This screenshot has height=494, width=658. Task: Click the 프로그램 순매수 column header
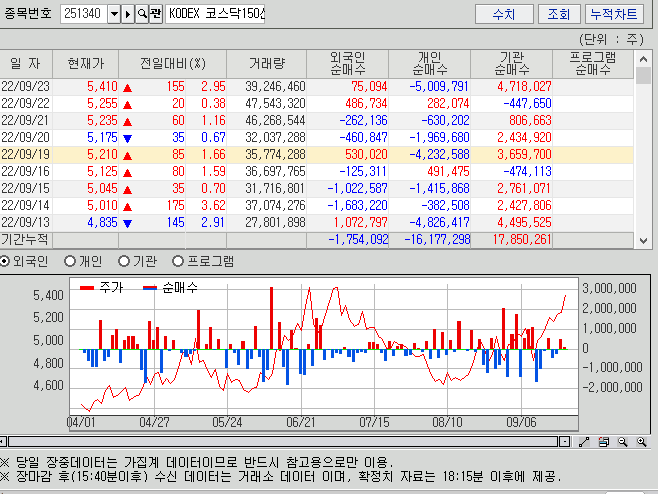pos(593,64)
